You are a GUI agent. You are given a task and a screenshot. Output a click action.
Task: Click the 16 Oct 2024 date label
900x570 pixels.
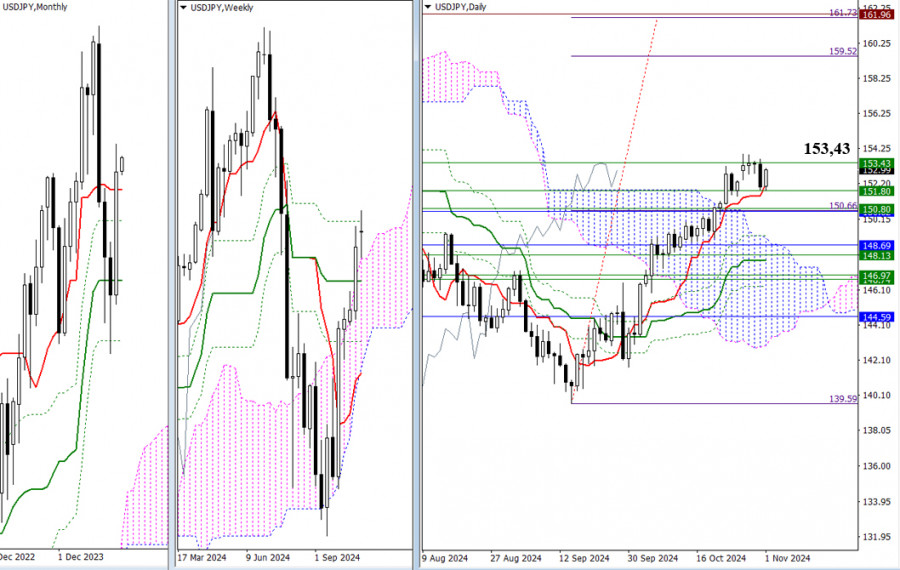(x=721, y=558)
